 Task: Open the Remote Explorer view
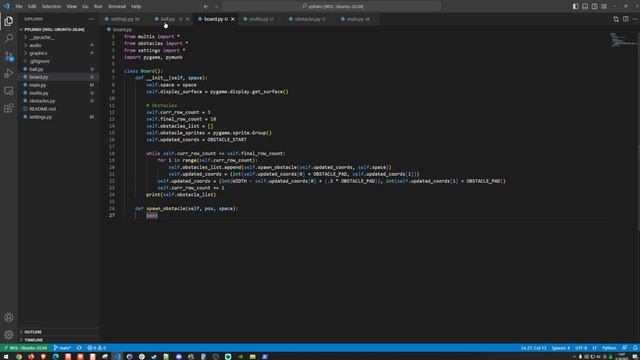tap(9, 91)
